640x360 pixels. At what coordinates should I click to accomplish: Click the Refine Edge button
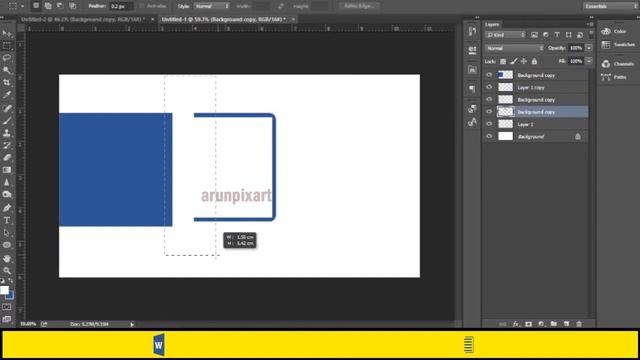click(359, 6)
